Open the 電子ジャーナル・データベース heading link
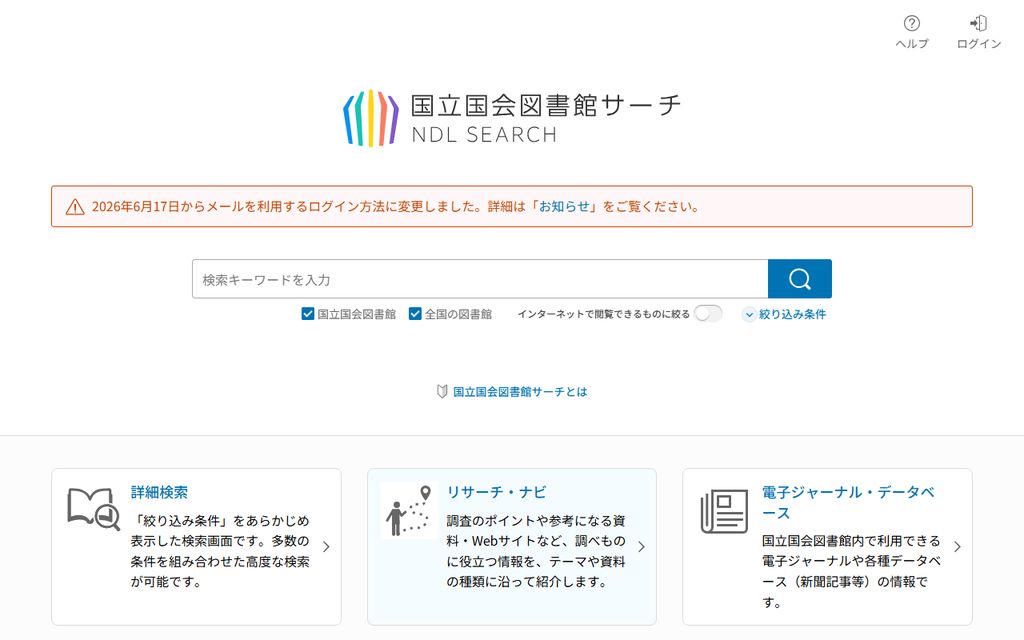This screenshot has width=1024, height=640. point(848,502)
